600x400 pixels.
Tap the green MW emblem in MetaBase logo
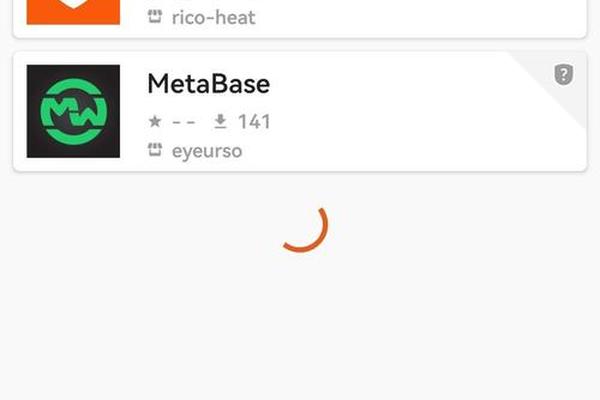coord(73,111)
